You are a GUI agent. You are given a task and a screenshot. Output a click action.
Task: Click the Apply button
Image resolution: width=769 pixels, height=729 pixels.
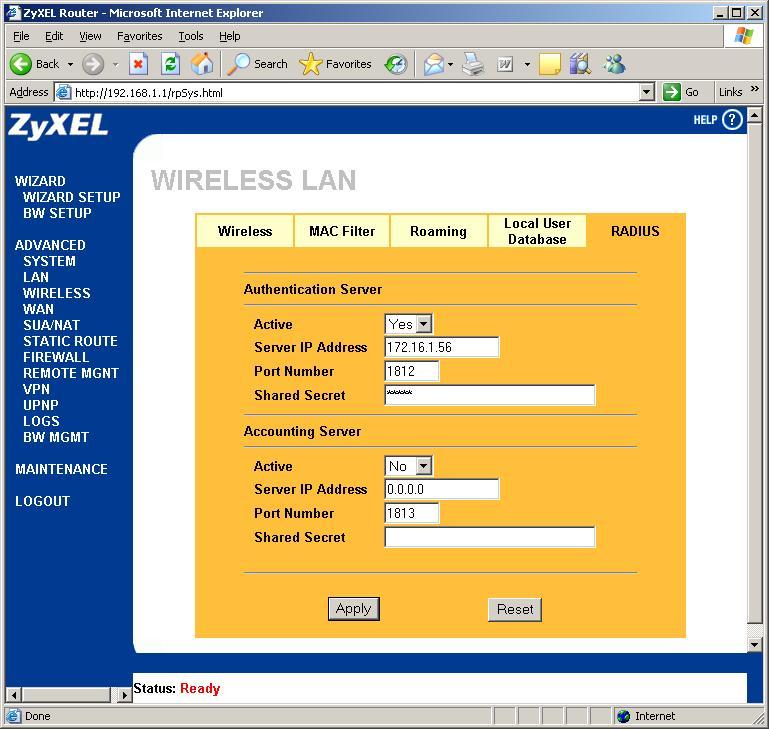click(354, 609)
